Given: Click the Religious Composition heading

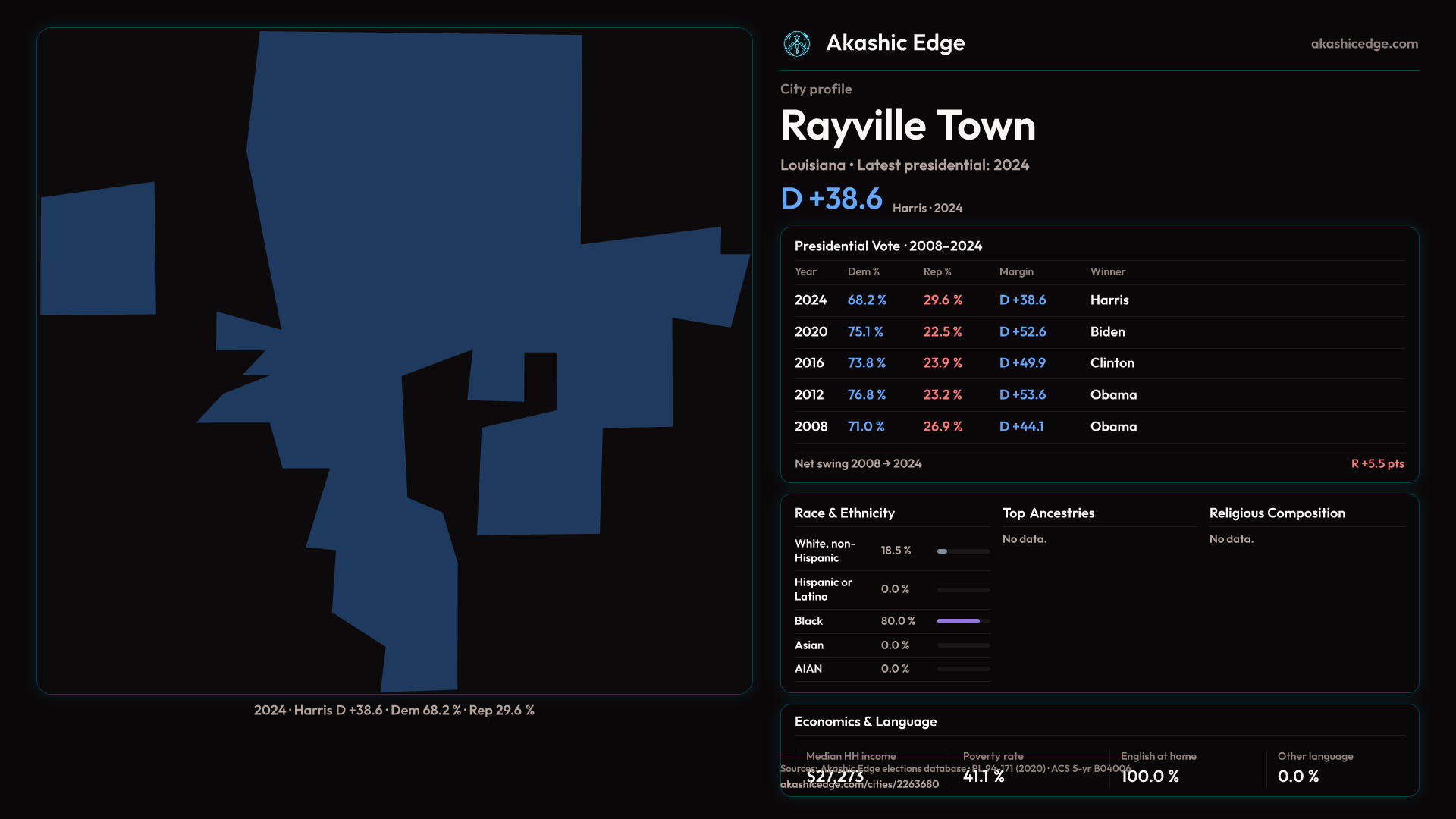Looking at the screenshot, I should pos(1276,513).
